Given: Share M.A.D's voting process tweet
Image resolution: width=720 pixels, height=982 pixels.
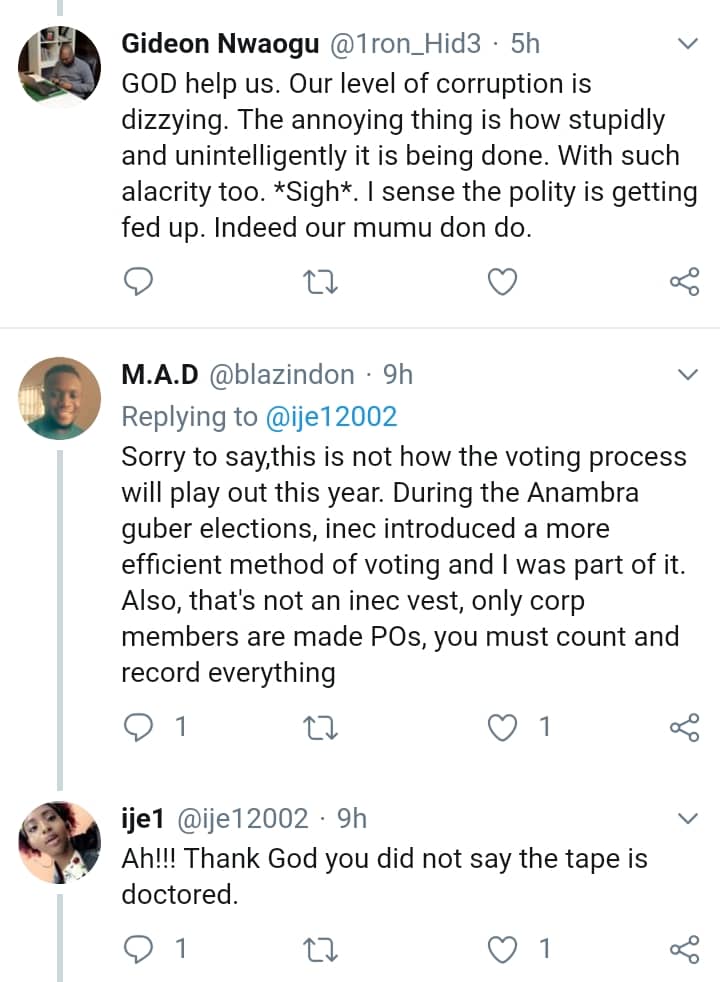Looking at the screenshot, I should click(x=684, y=728).
